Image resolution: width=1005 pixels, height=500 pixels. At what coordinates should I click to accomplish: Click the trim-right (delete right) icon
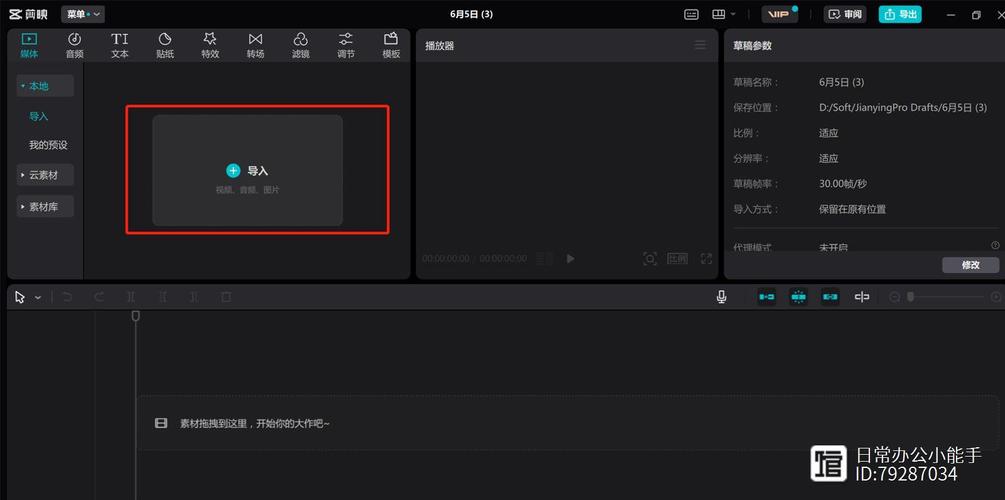[x=194, y=297]
